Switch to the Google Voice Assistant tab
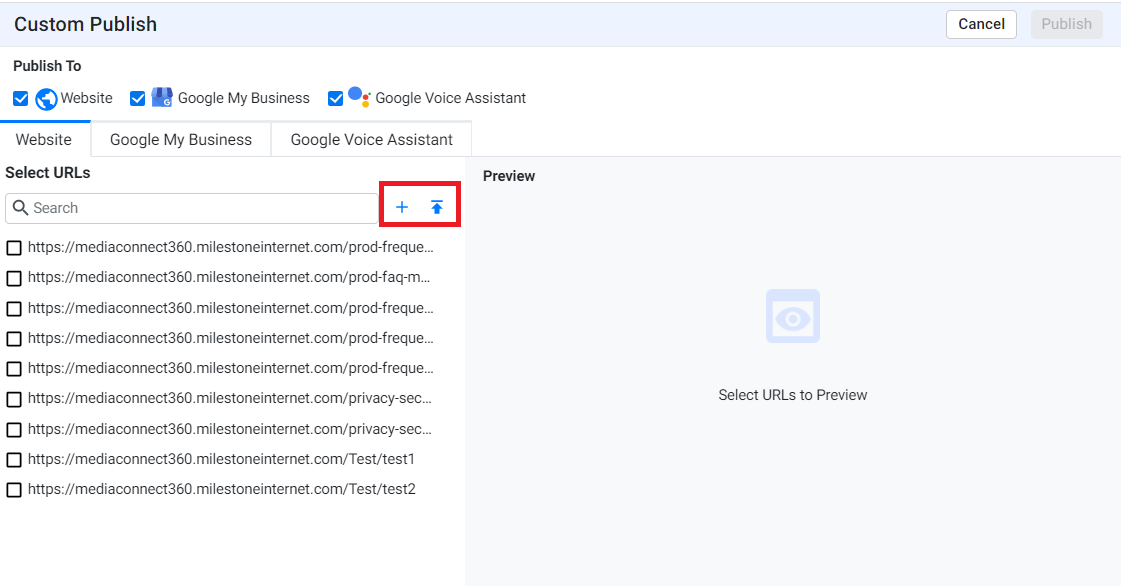This screenshot has height=586, width=1121. pyautogui.click(x=370, y=139)
